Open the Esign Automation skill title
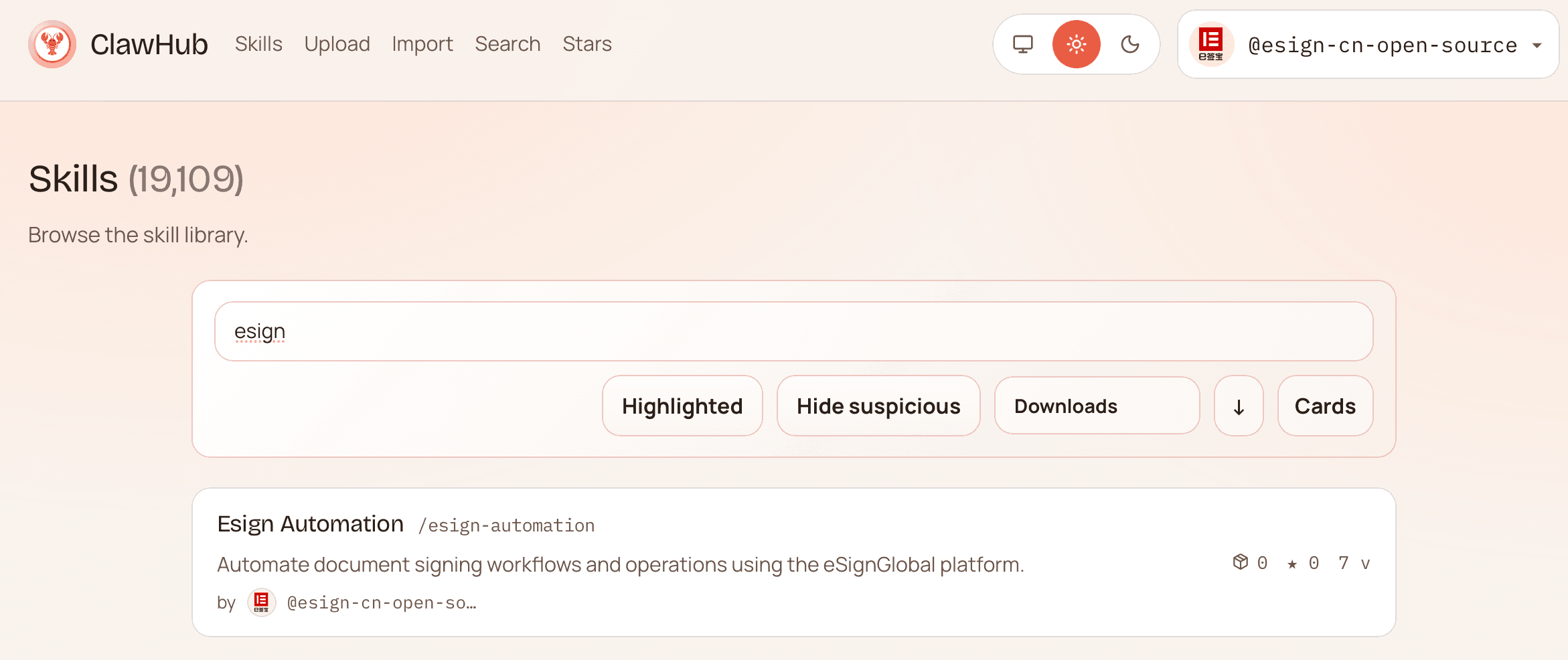This screenshot has width=1568, height=660. (x=310, y=524)
